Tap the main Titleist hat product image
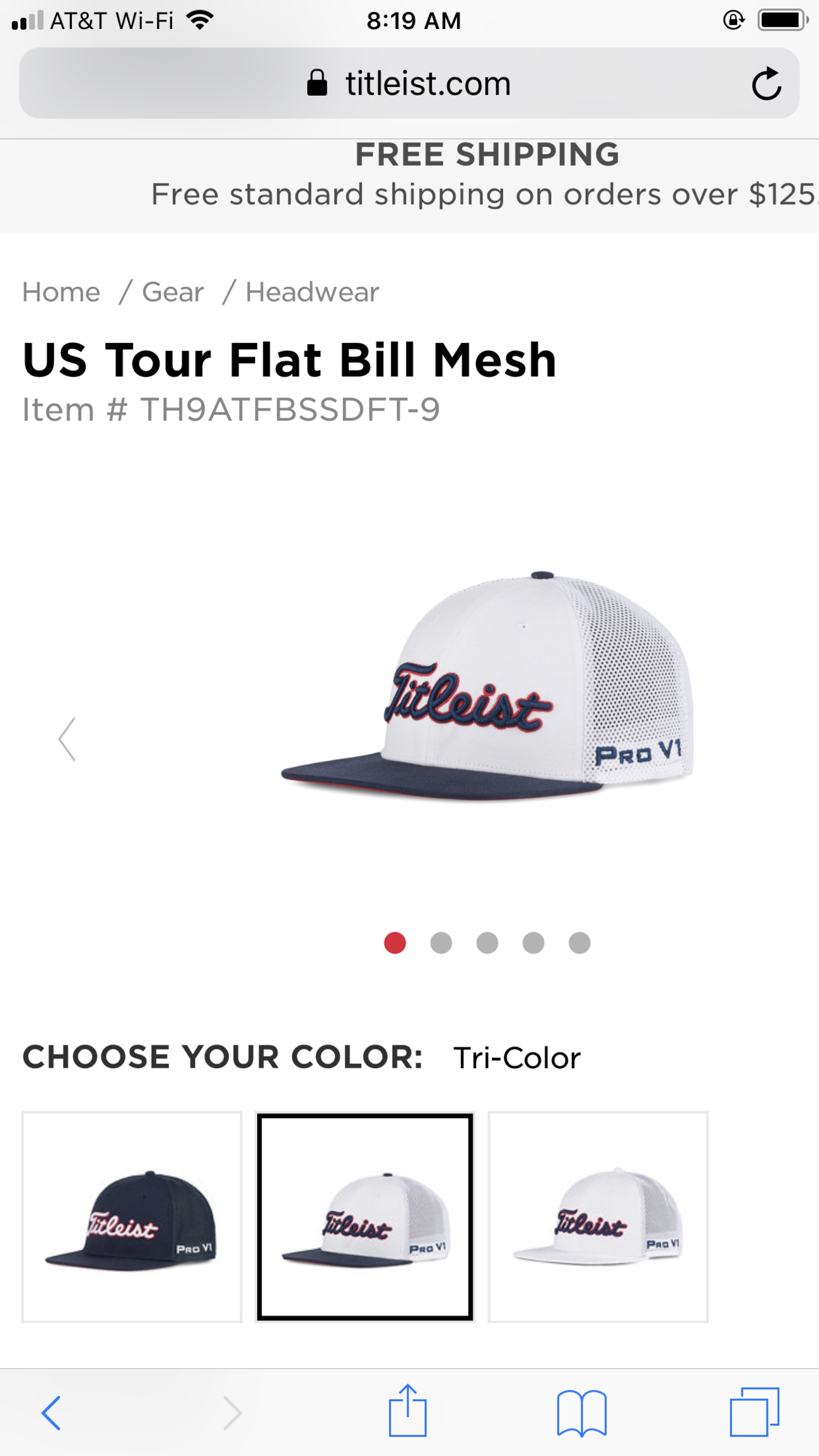819x1456 pixels. [x=487, y=686]
